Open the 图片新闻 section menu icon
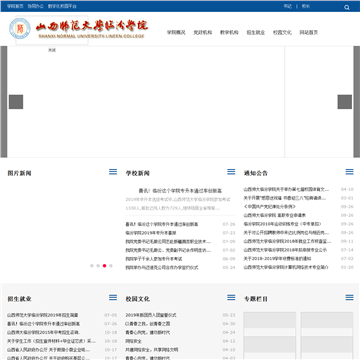This screenshot has width=360, height=360. click(113, 172)
